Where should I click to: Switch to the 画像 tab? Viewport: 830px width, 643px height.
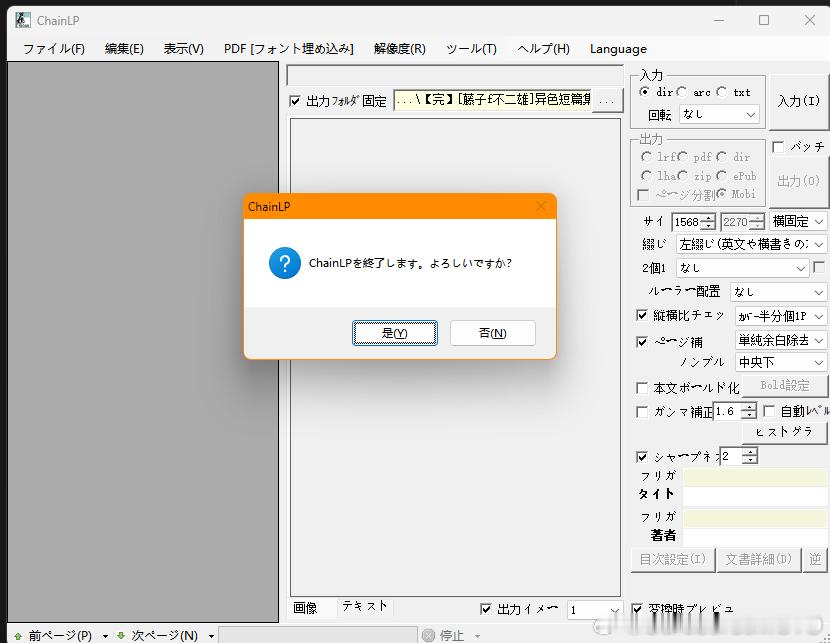click(305, 608)
